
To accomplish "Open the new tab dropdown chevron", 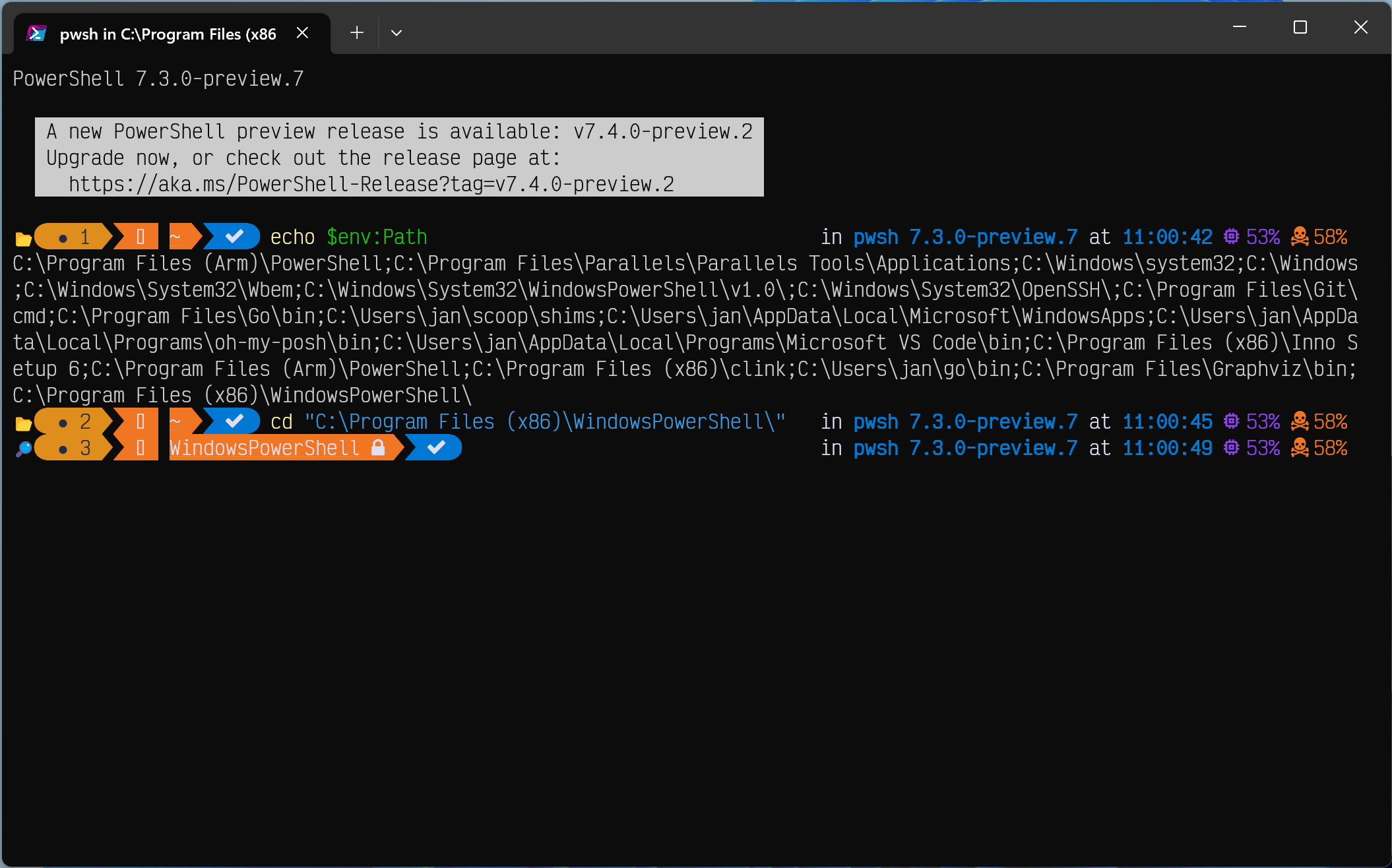I will (396, 32).
